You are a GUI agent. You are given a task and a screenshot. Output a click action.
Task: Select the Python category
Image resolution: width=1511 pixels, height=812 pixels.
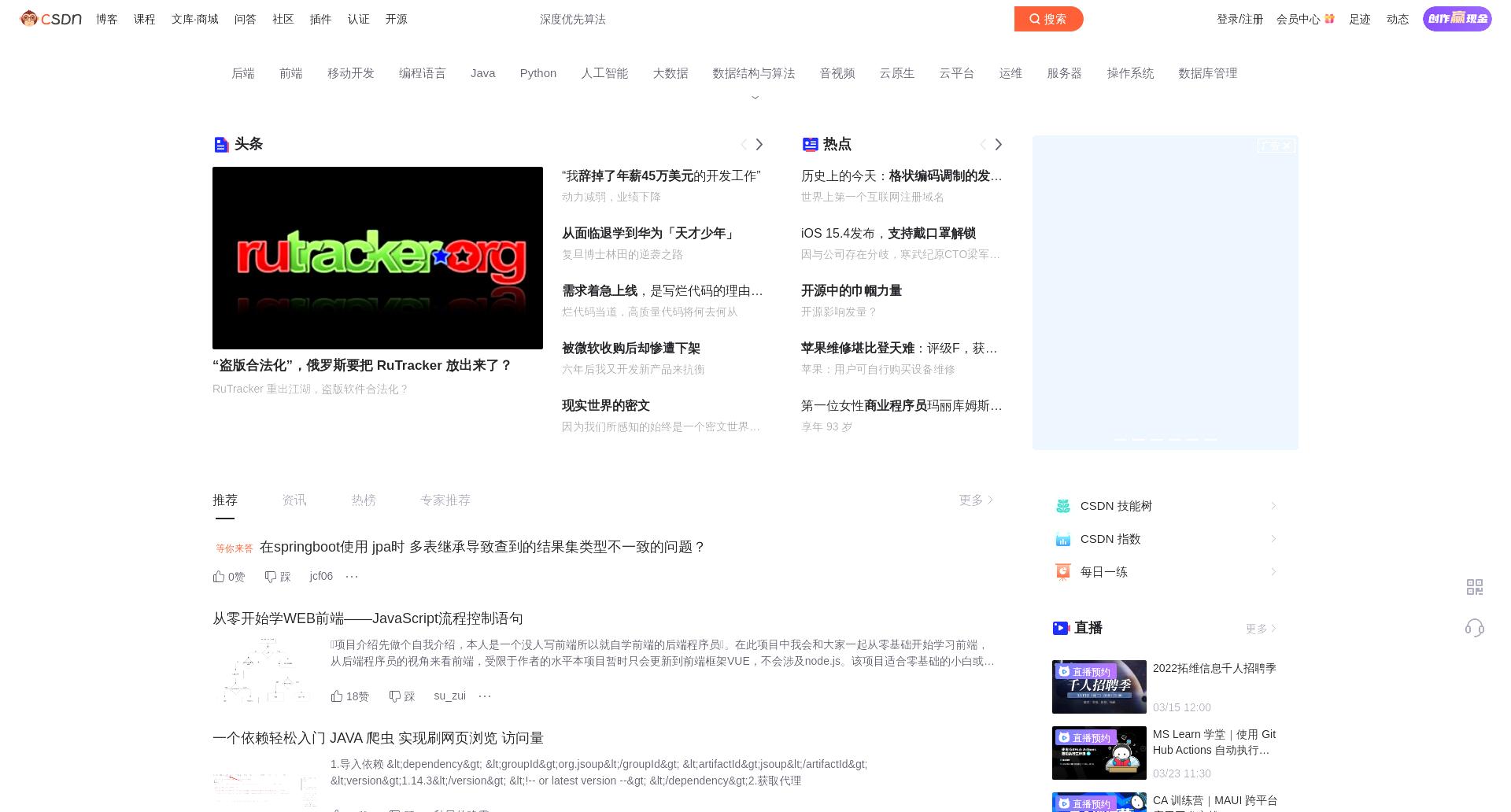pos(538,73)
